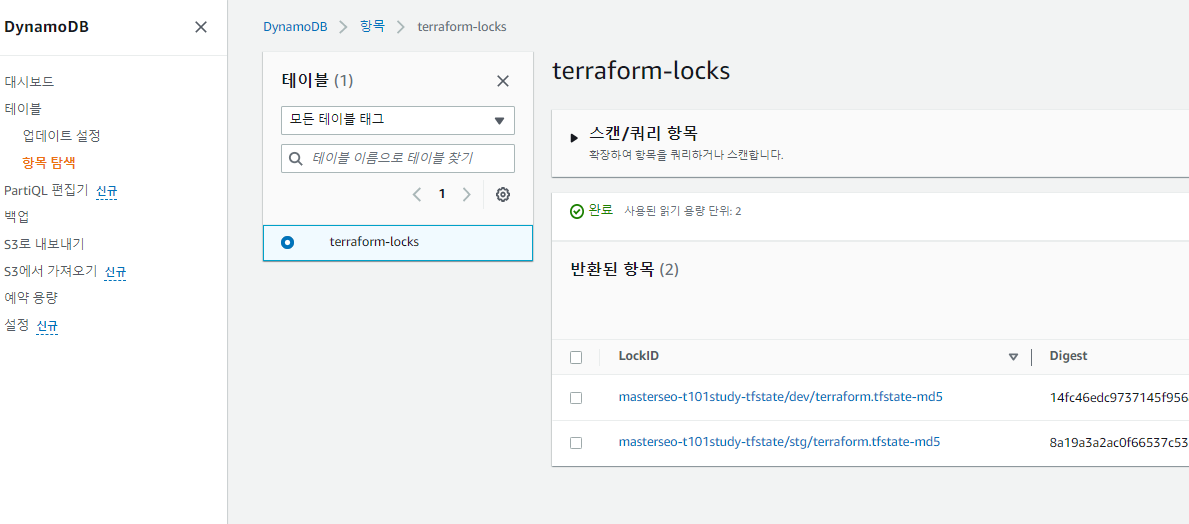Viewport: 1189px width, 524px height.
Task: Open PartiQL 편집기 in the sidebar
Action: (x=46, y=190)
